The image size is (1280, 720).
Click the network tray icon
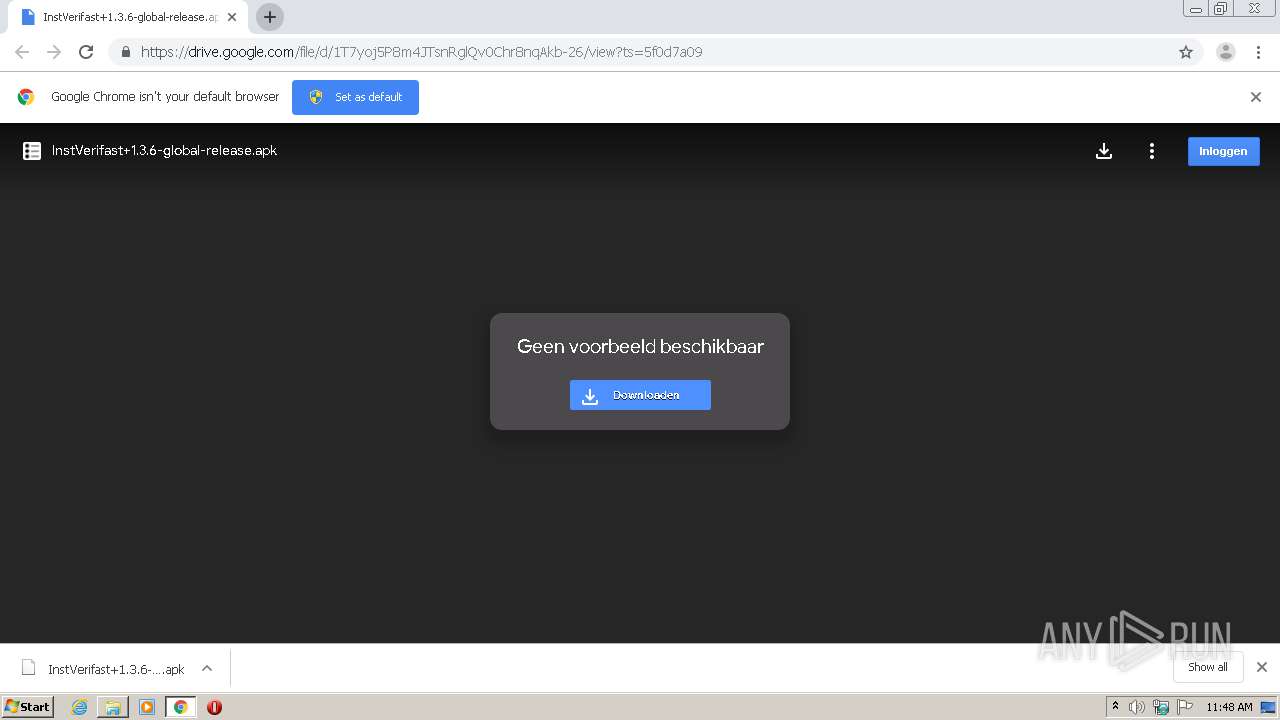pyautogui.click(x=1161, y=707)
